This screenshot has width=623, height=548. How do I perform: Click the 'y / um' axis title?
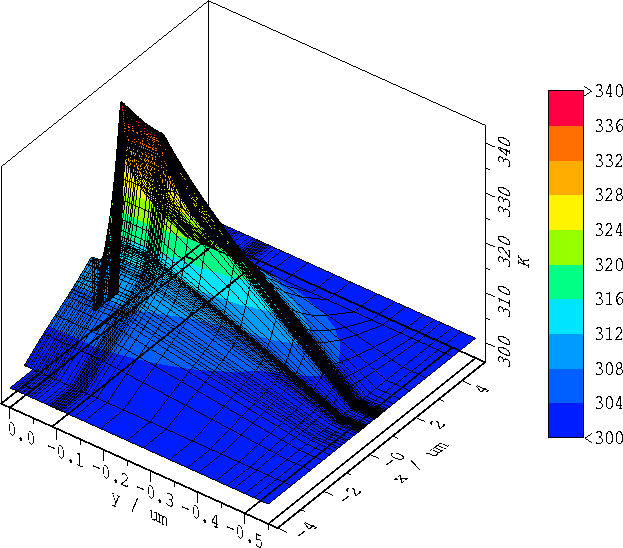pyautogui.click(x=139, y=509)
